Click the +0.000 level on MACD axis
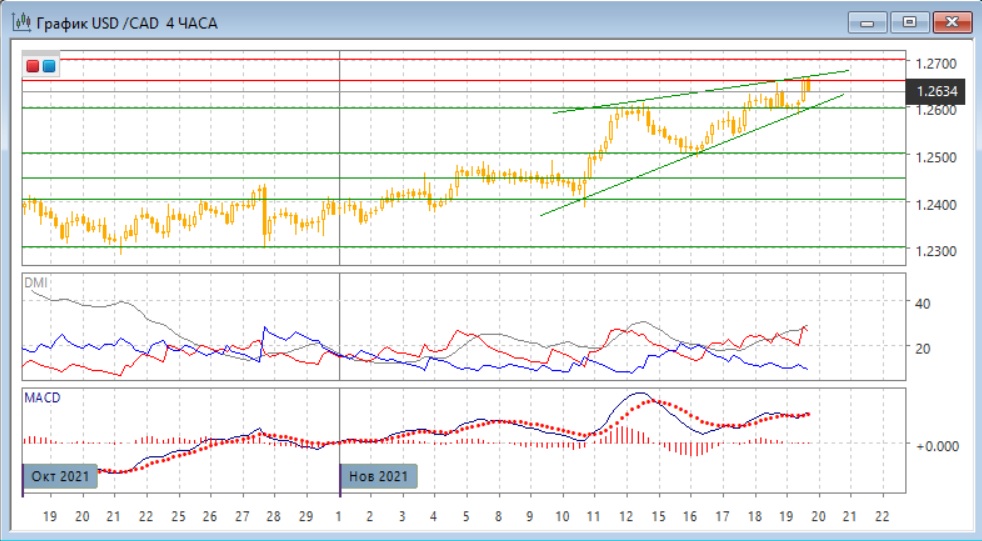The height and width of the screenshot is (541, 982). [936, 444]
